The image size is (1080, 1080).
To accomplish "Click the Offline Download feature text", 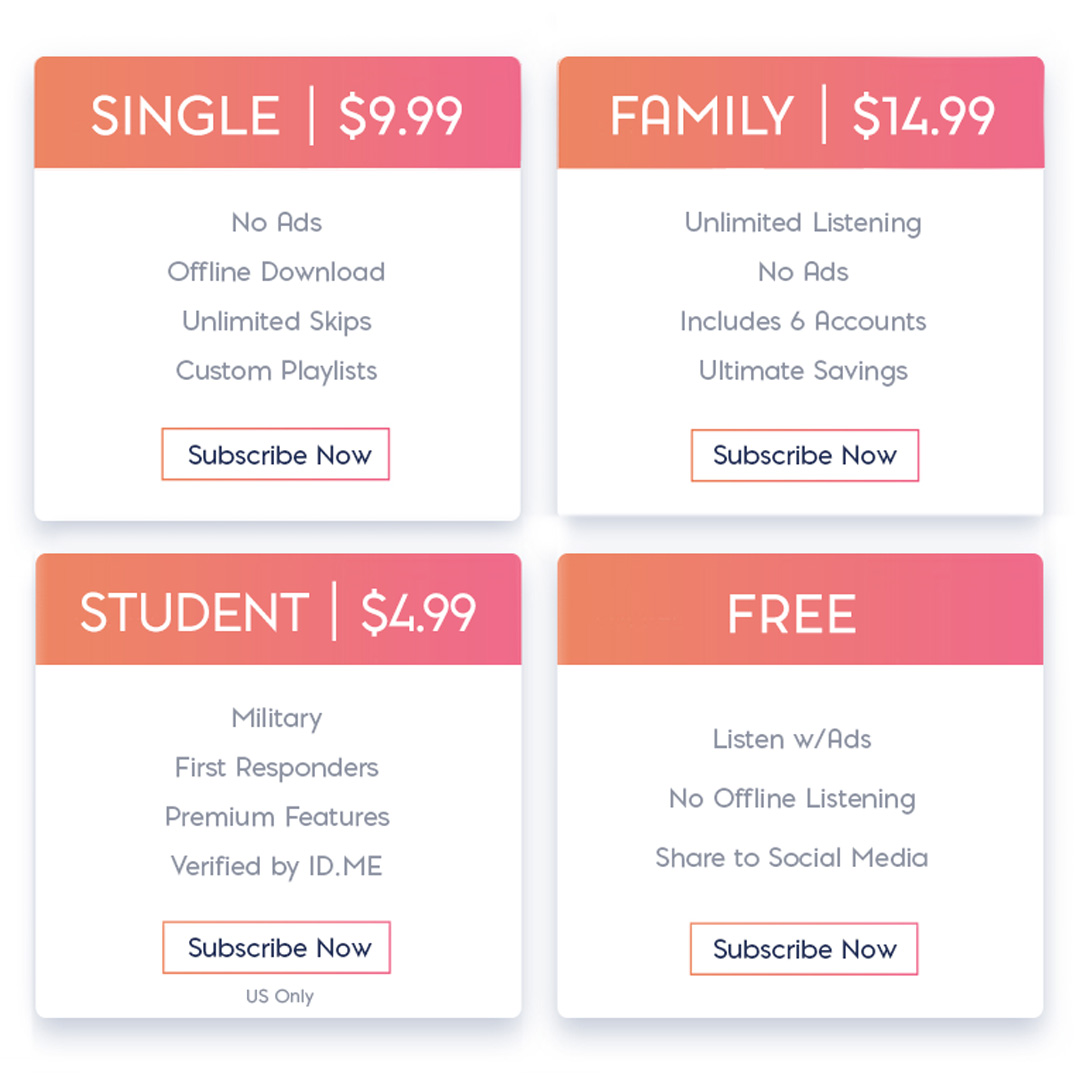I will pos(276,272).
